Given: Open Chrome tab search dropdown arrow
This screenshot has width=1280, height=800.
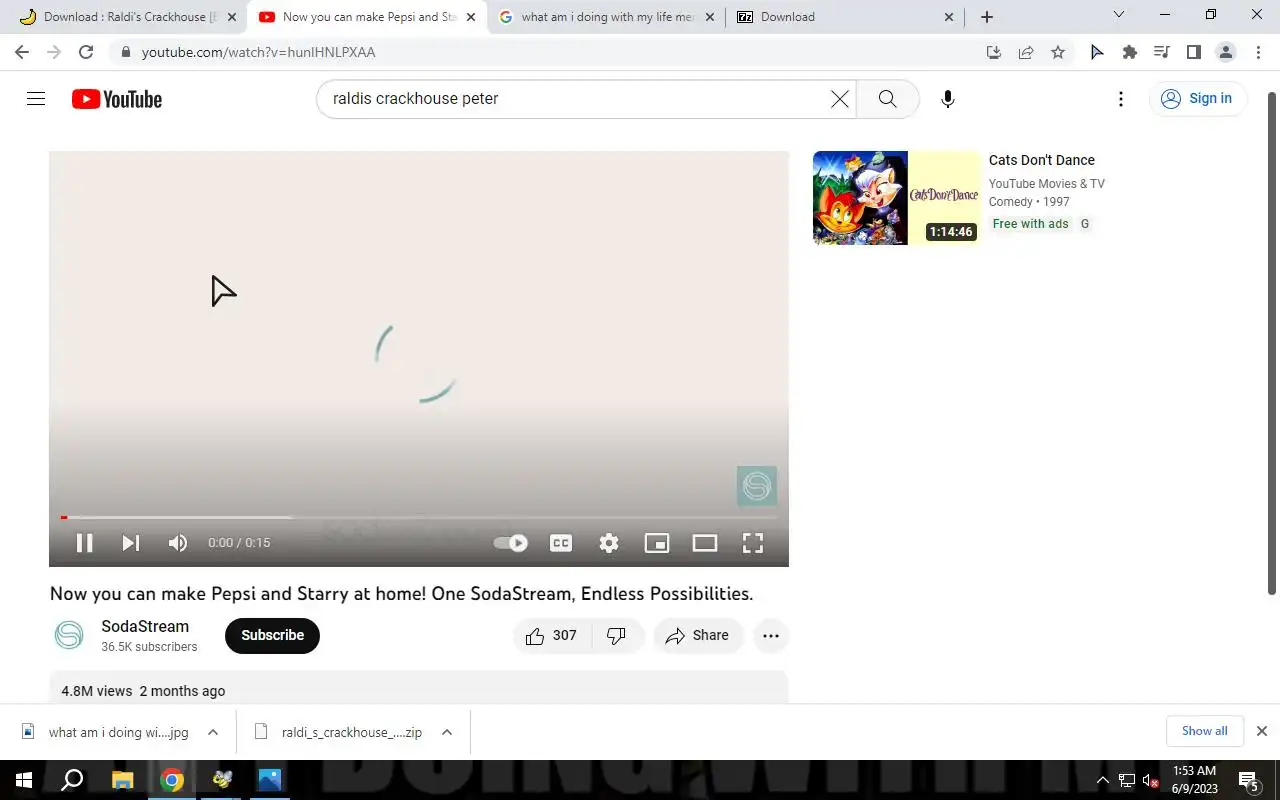Looking at the screenshot, I should tap(1119, 15).
